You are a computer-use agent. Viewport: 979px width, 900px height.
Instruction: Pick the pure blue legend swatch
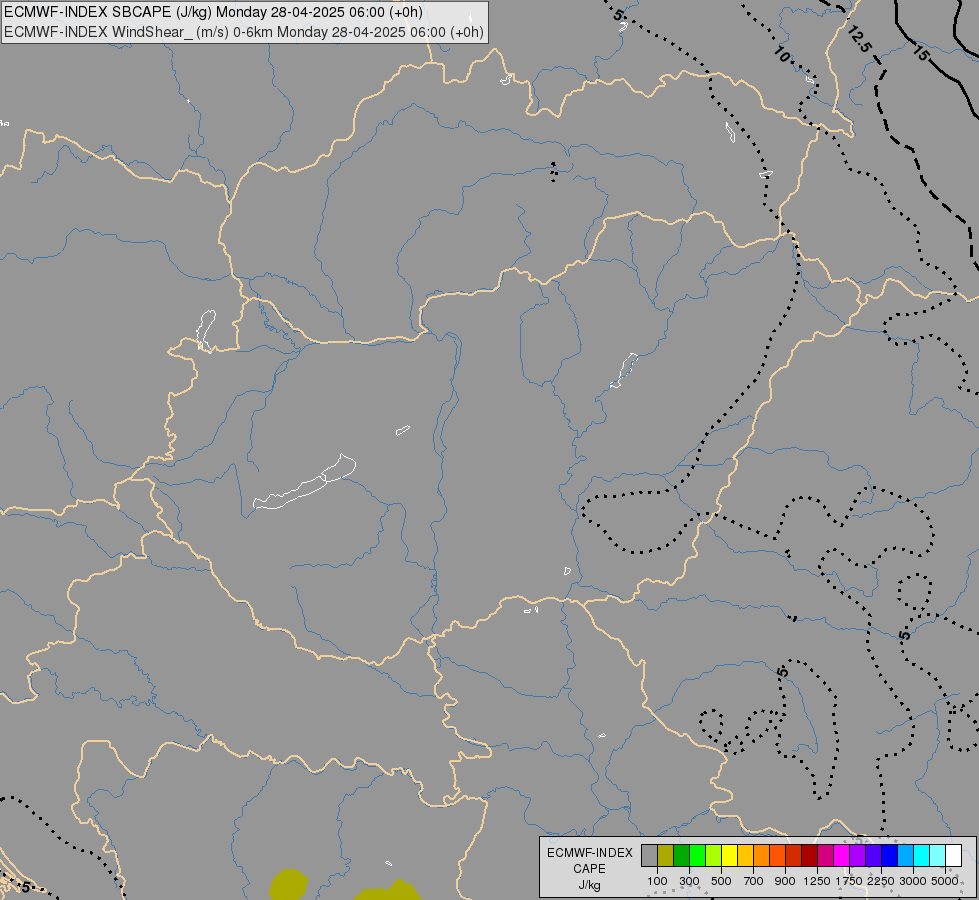coord(890,856)
